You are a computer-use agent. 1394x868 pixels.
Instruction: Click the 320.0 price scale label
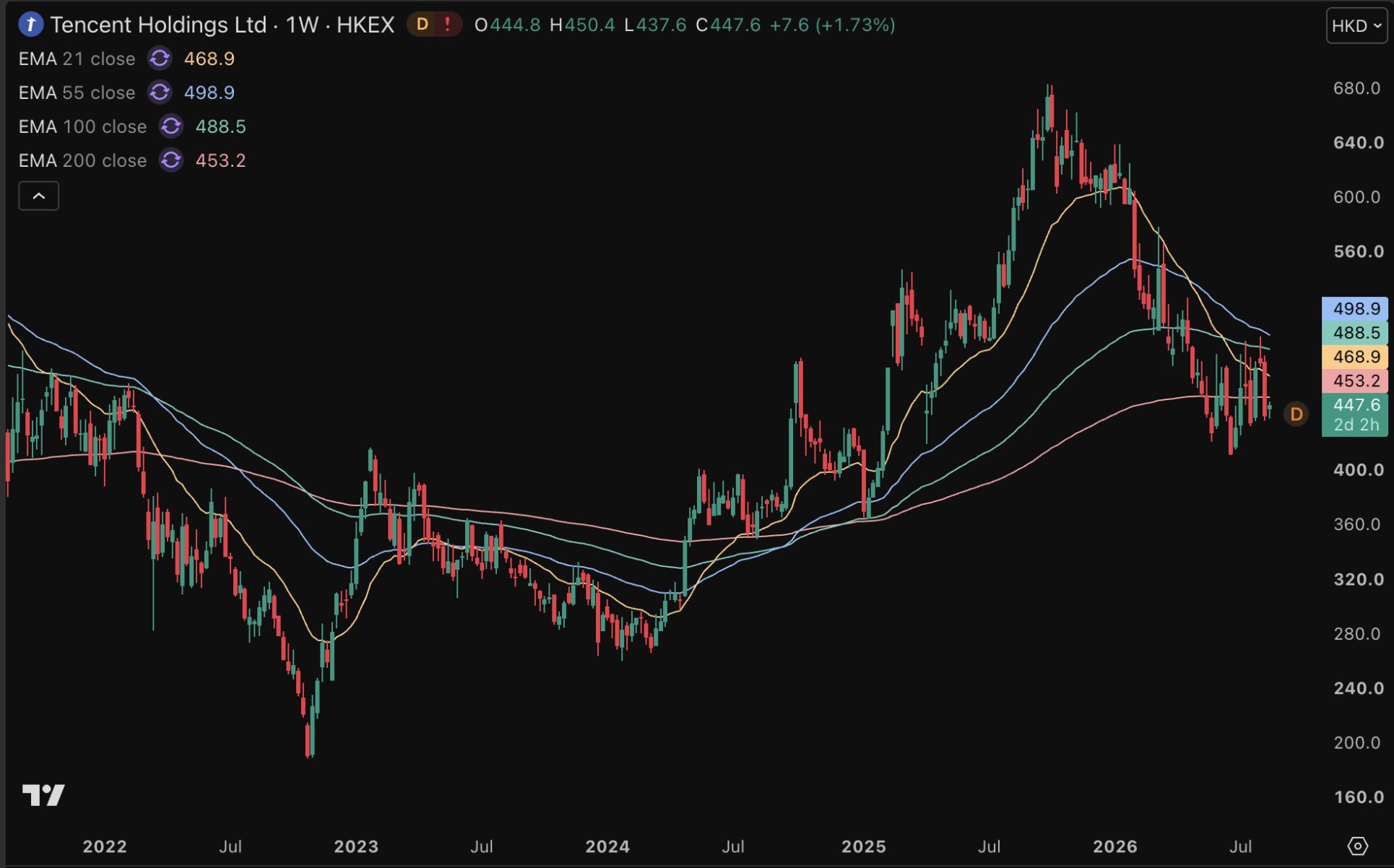click(x=1358, y=579)
